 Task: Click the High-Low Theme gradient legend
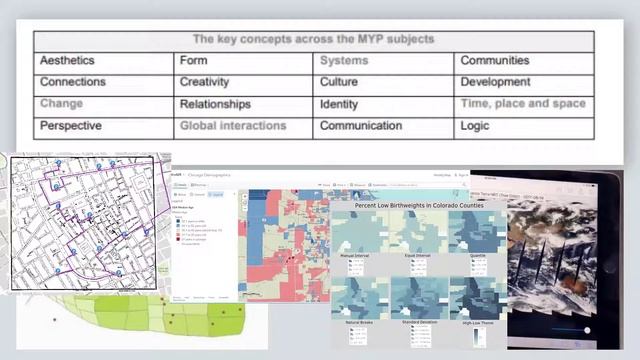(x=478, y=337)
